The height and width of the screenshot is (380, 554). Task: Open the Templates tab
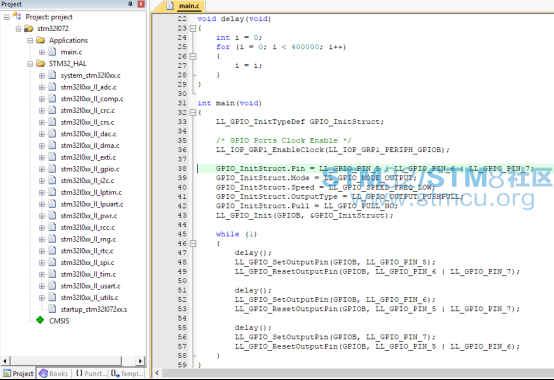tap(128, 373)
